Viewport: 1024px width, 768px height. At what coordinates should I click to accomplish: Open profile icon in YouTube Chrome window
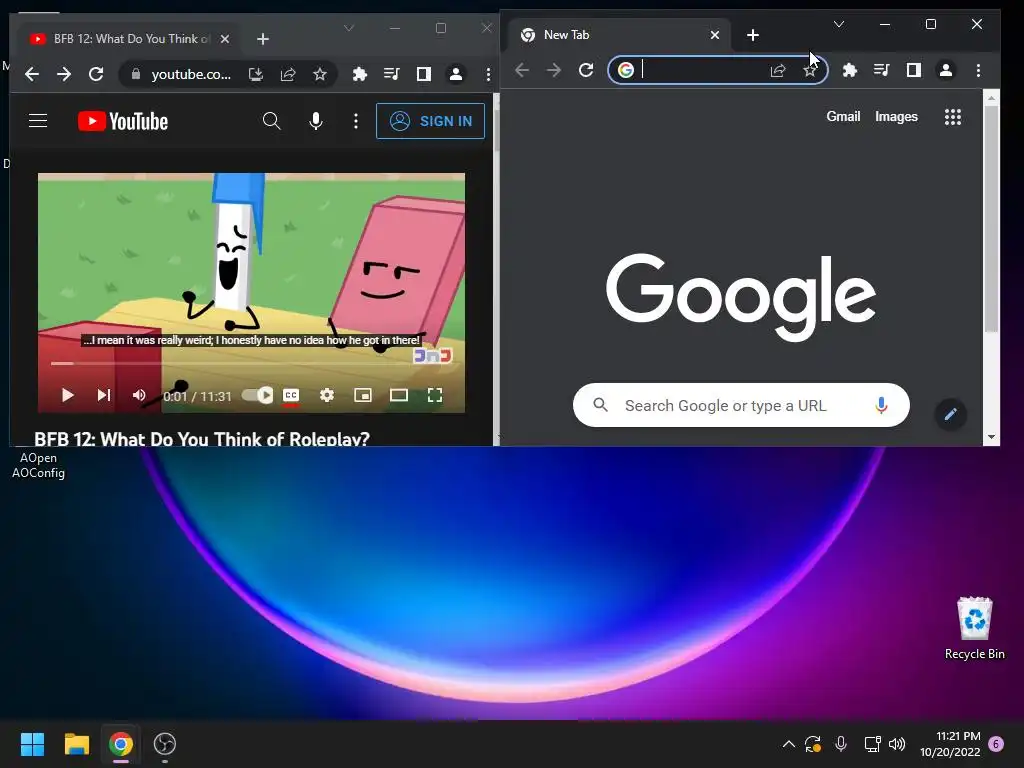point(456,74)
